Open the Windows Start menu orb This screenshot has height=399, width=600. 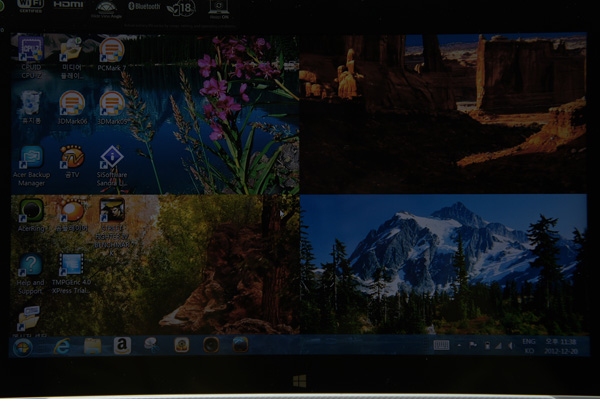tap(23, 347)
